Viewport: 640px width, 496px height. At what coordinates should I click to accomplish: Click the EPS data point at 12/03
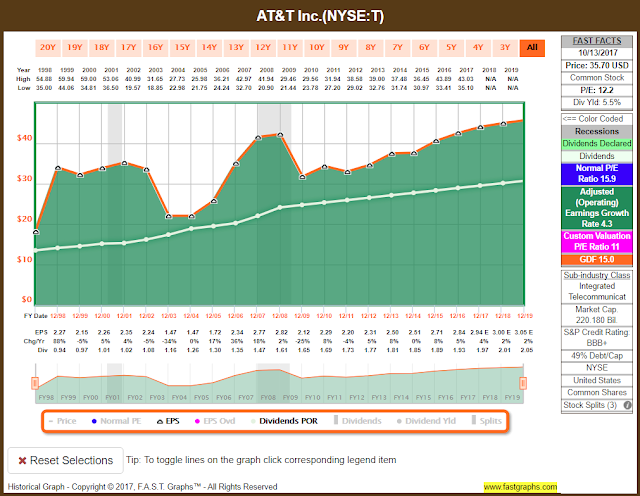(169, 216)
